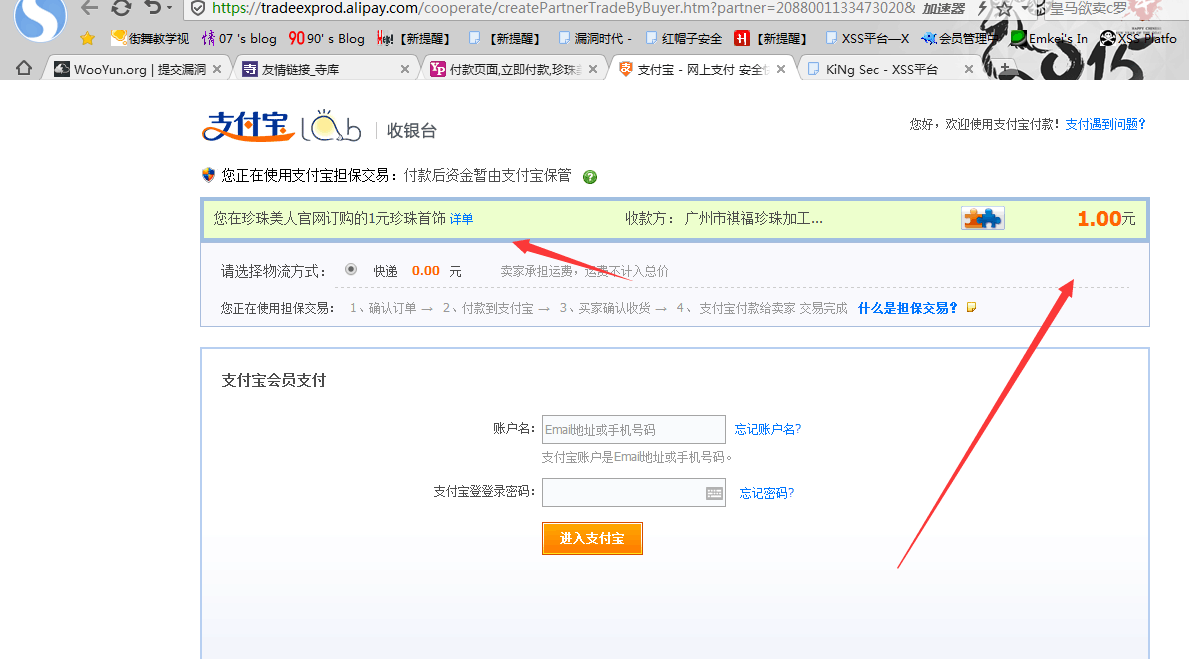The width and height of the screenshot is (1189, 659).
Task: Select the 快递 shipping radio button
Action: pos(350,269)
